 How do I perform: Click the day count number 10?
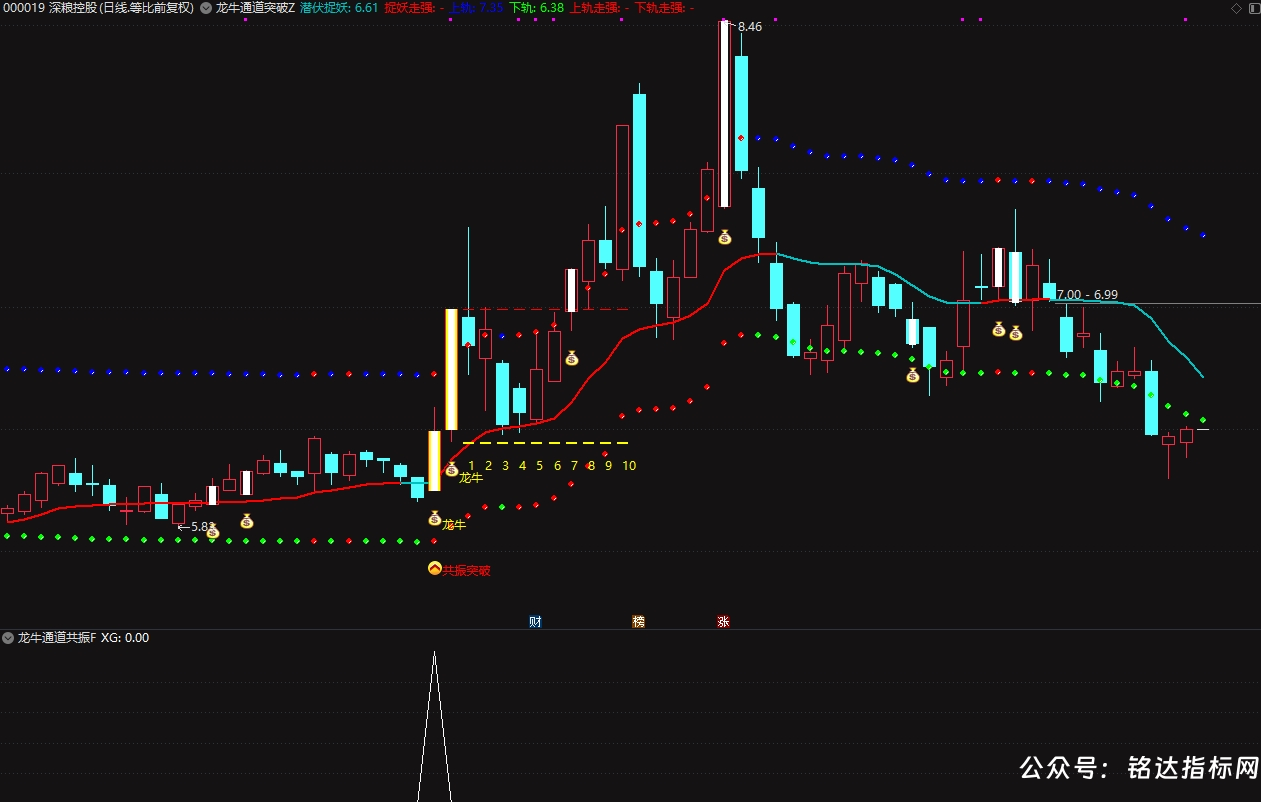coord(629,466)
